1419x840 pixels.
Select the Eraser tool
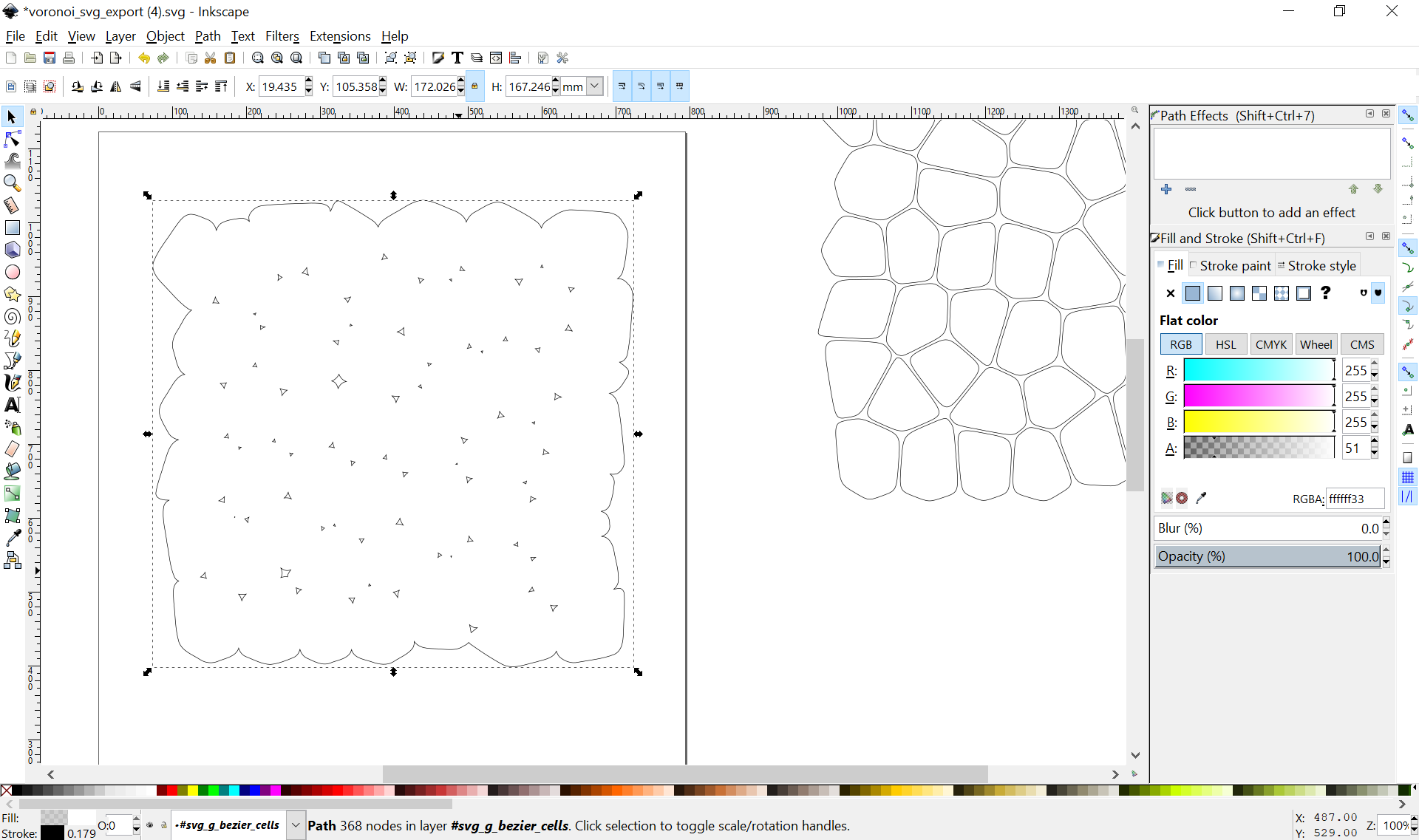pos(12,449)
